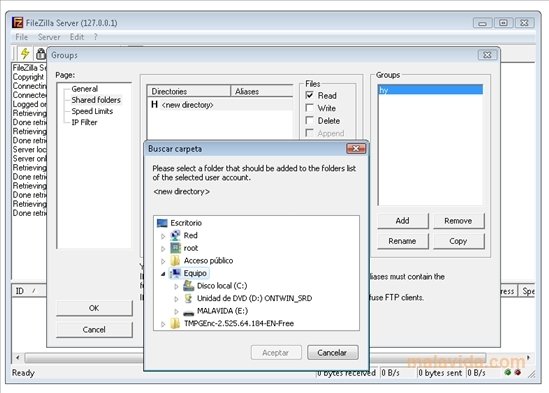Viewport: 549px width, 393px height.
Task: Click the Escritorio desktop icon in folder tree
Action: click(x=162, y=223)
